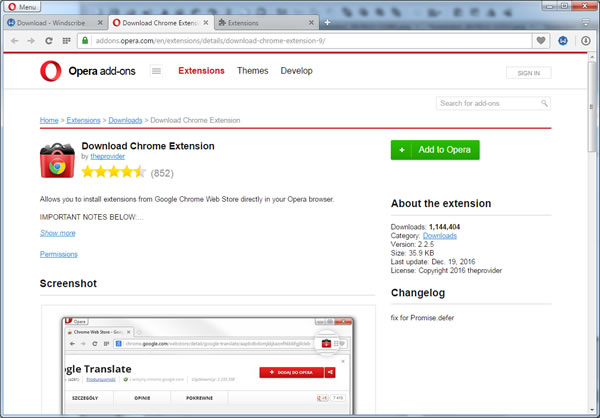This screenshot has width=600, height=418.
Task: Open the Permissions link
Action: pyautogui.click(x=59, y=254)
